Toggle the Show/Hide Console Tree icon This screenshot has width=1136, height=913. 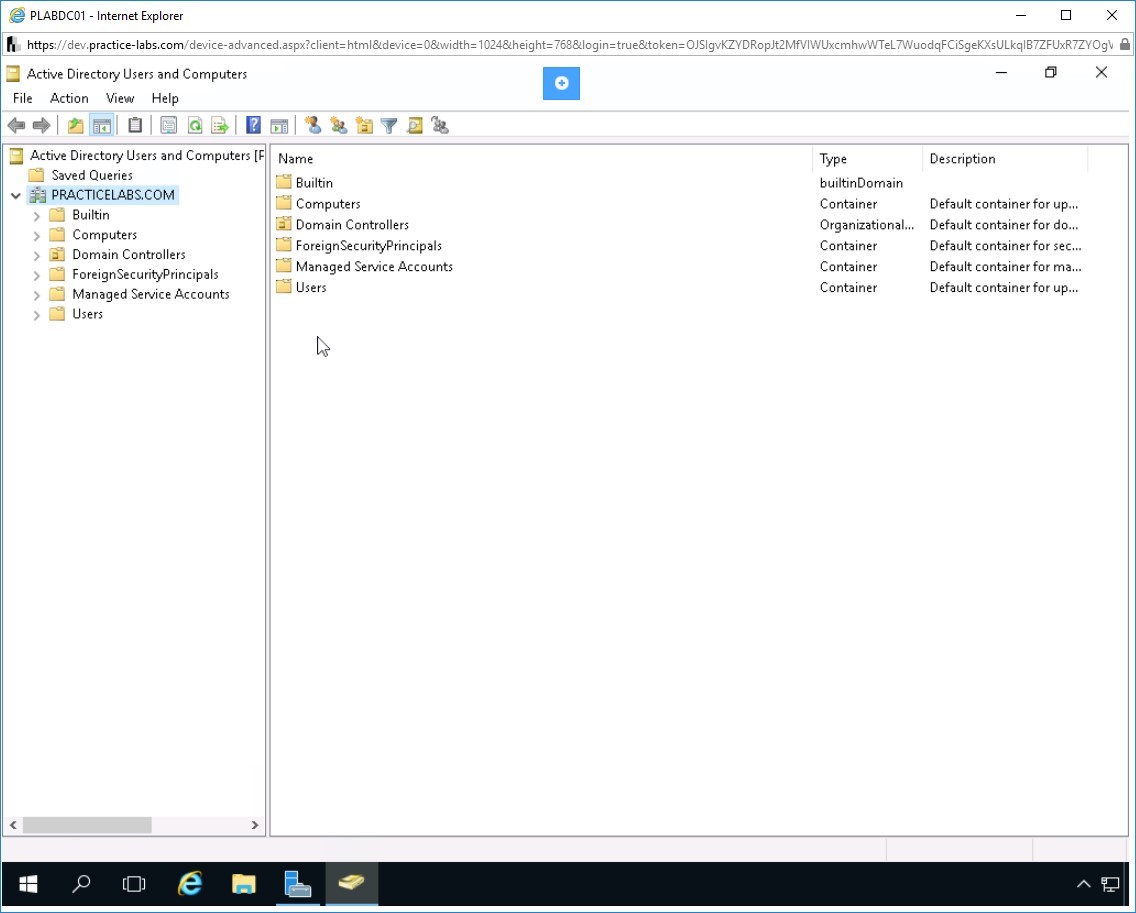tap(101, 125)
